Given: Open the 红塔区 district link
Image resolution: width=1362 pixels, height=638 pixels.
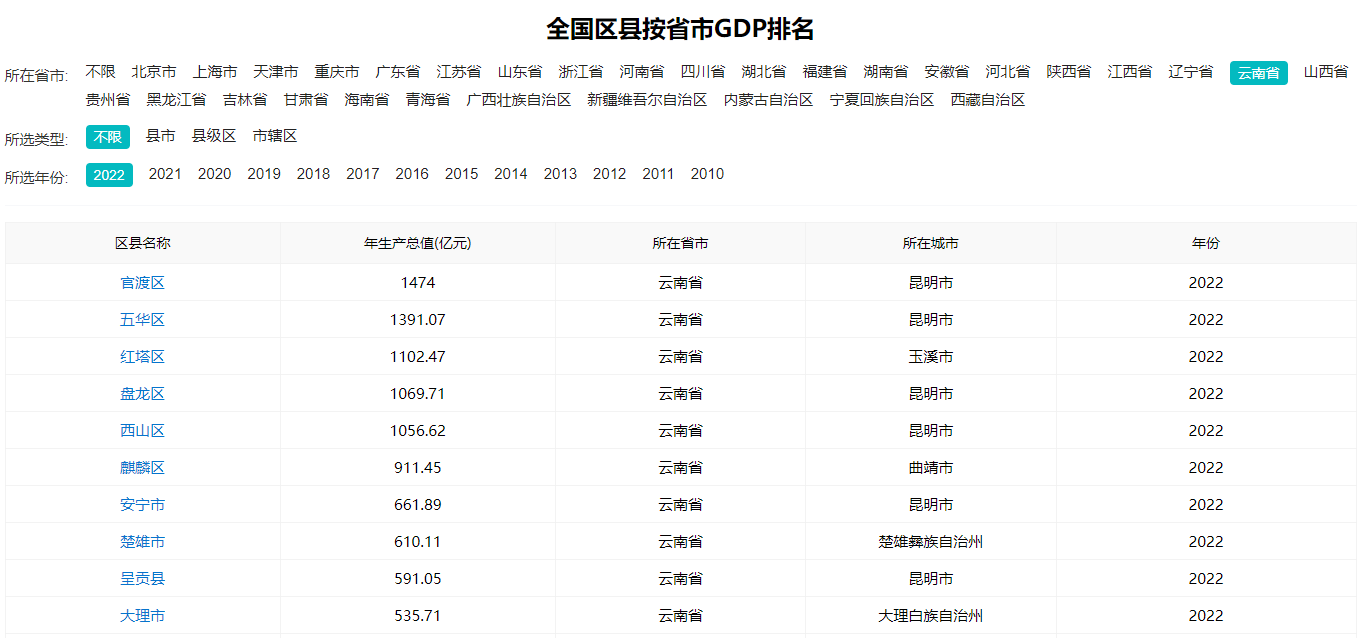Looking at the screenshot, I should point(142,356).
